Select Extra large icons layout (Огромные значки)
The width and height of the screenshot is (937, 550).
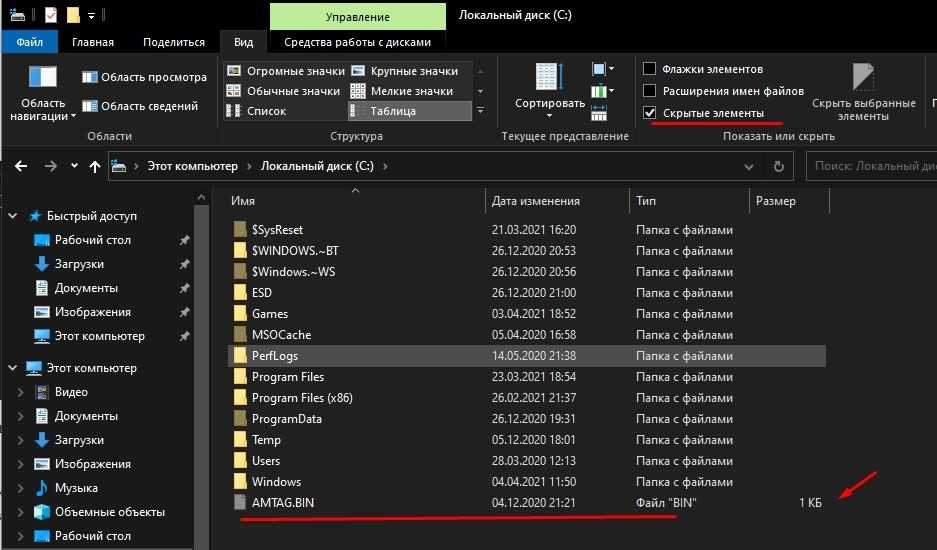285,71
